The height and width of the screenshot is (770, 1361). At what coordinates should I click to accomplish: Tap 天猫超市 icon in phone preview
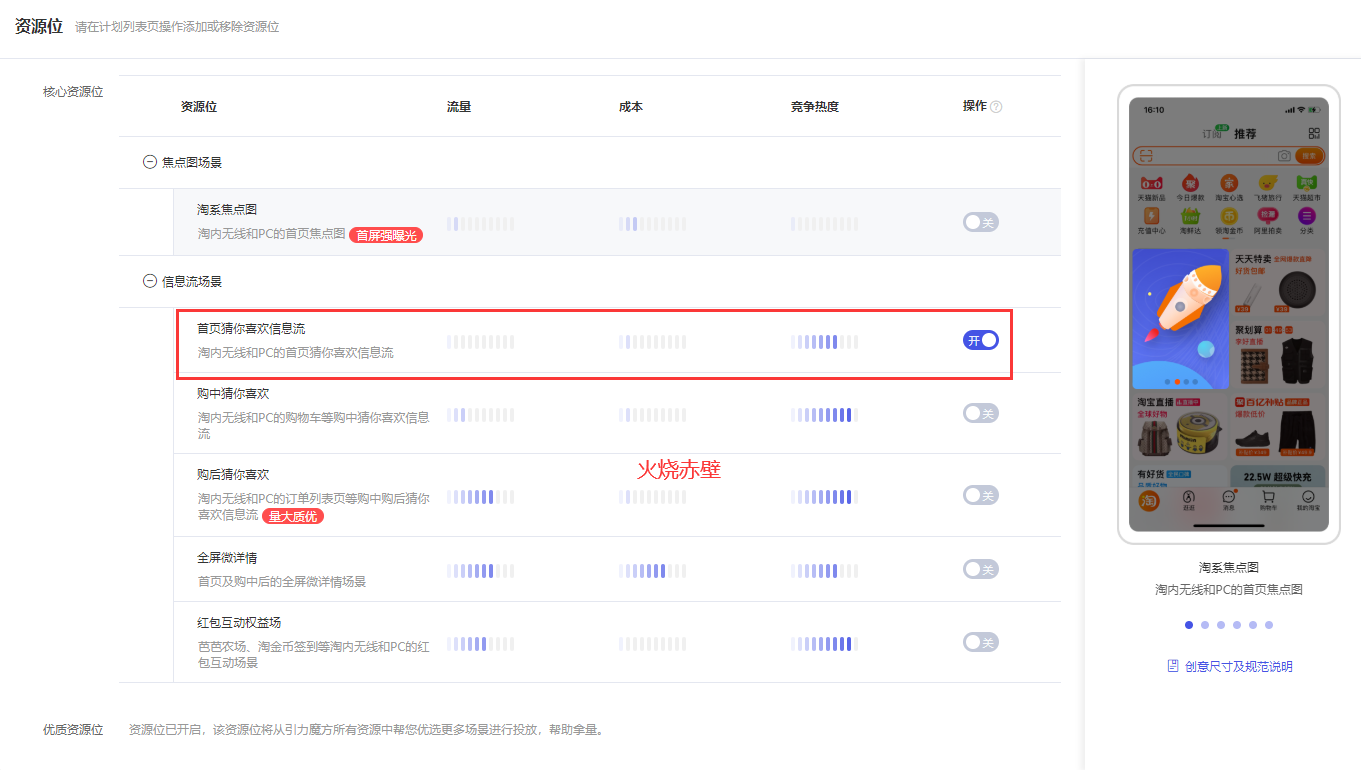1306,183
